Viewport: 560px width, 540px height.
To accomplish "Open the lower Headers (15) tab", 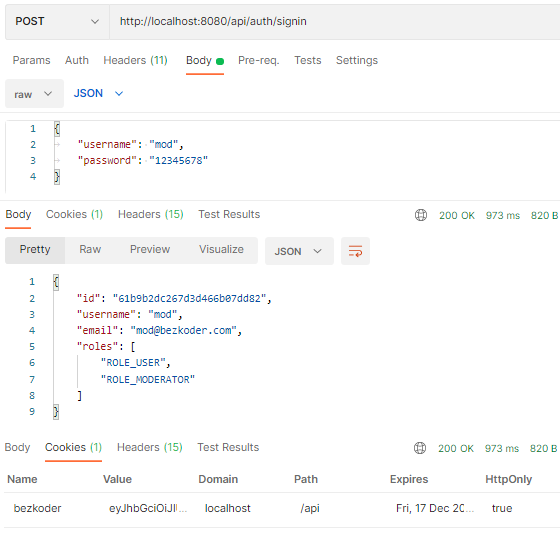I will click(x=150, y=448).
